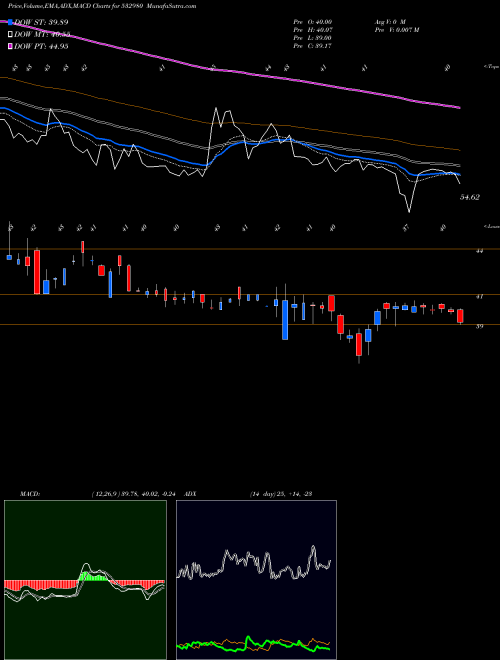The image size is (500, 660).
Task: Select the Pre O: 40.00 value
Action: pyautogui.click(x=313, y=21)
